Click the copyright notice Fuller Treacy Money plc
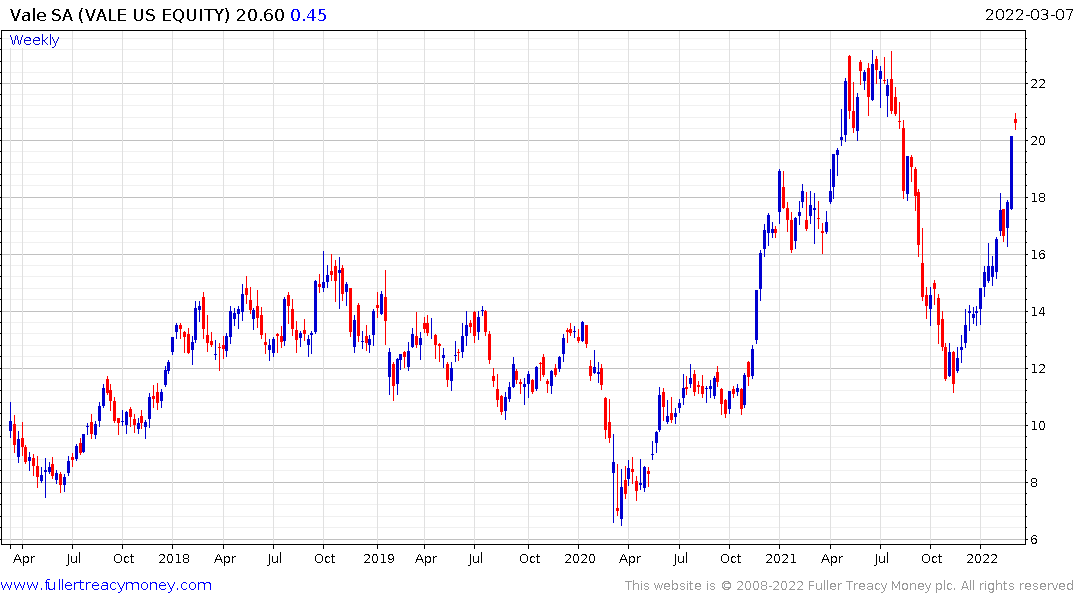This screenshot has width=1075, height=600. [848, 586]
